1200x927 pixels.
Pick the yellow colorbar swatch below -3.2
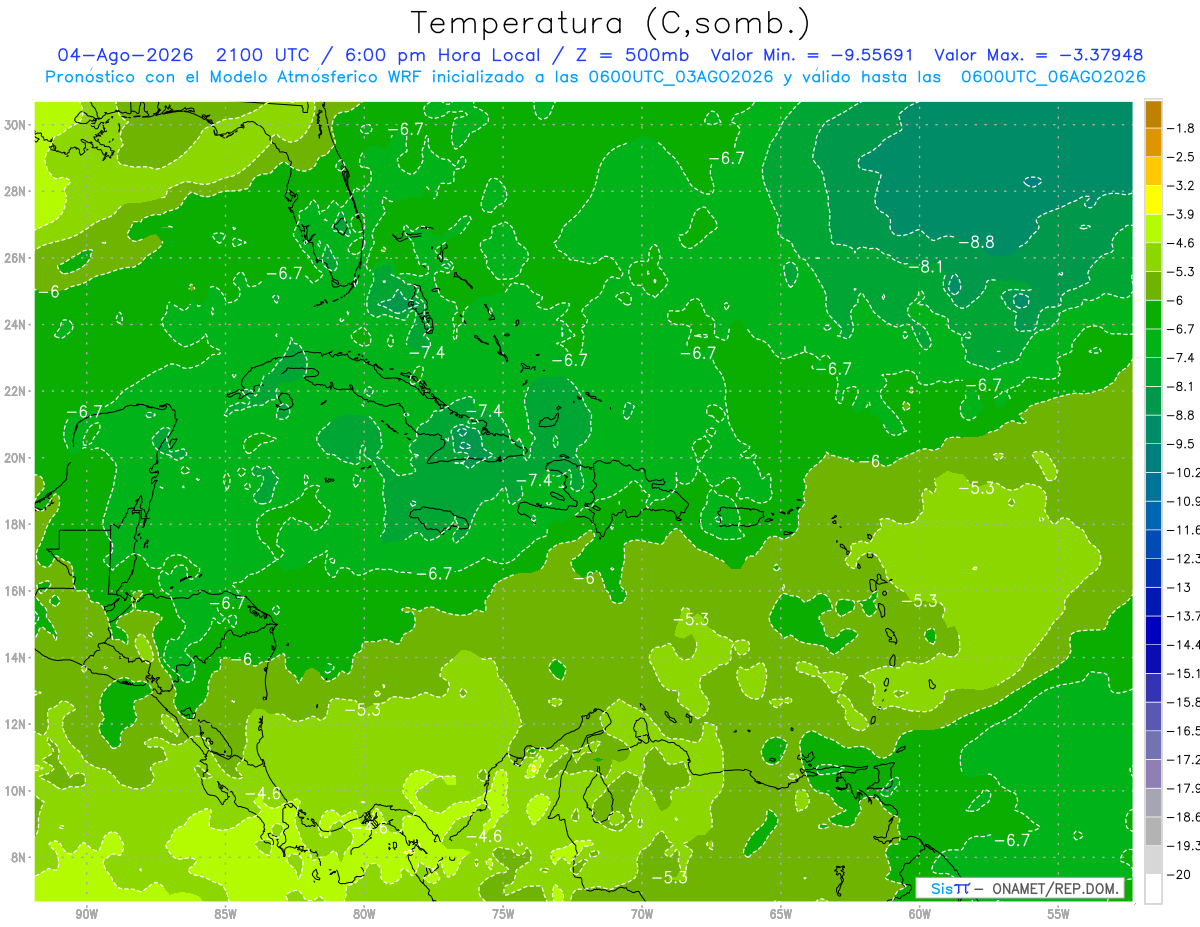1153,200
